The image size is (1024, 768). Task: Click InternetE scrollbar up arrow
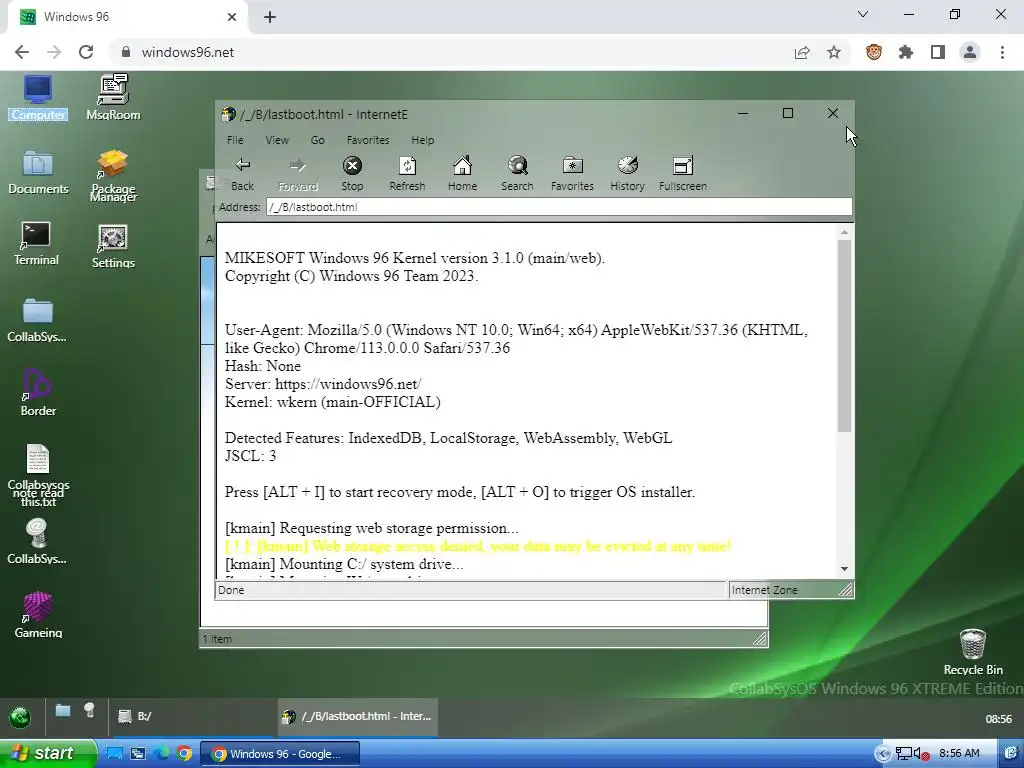click(x=844, y=232)
